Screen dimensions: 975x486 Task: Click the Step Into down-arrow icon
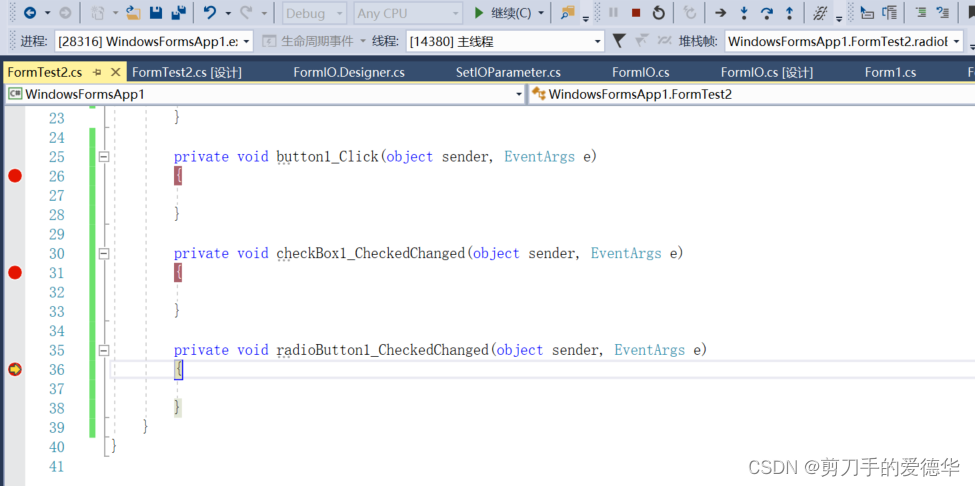coord(743,12)
